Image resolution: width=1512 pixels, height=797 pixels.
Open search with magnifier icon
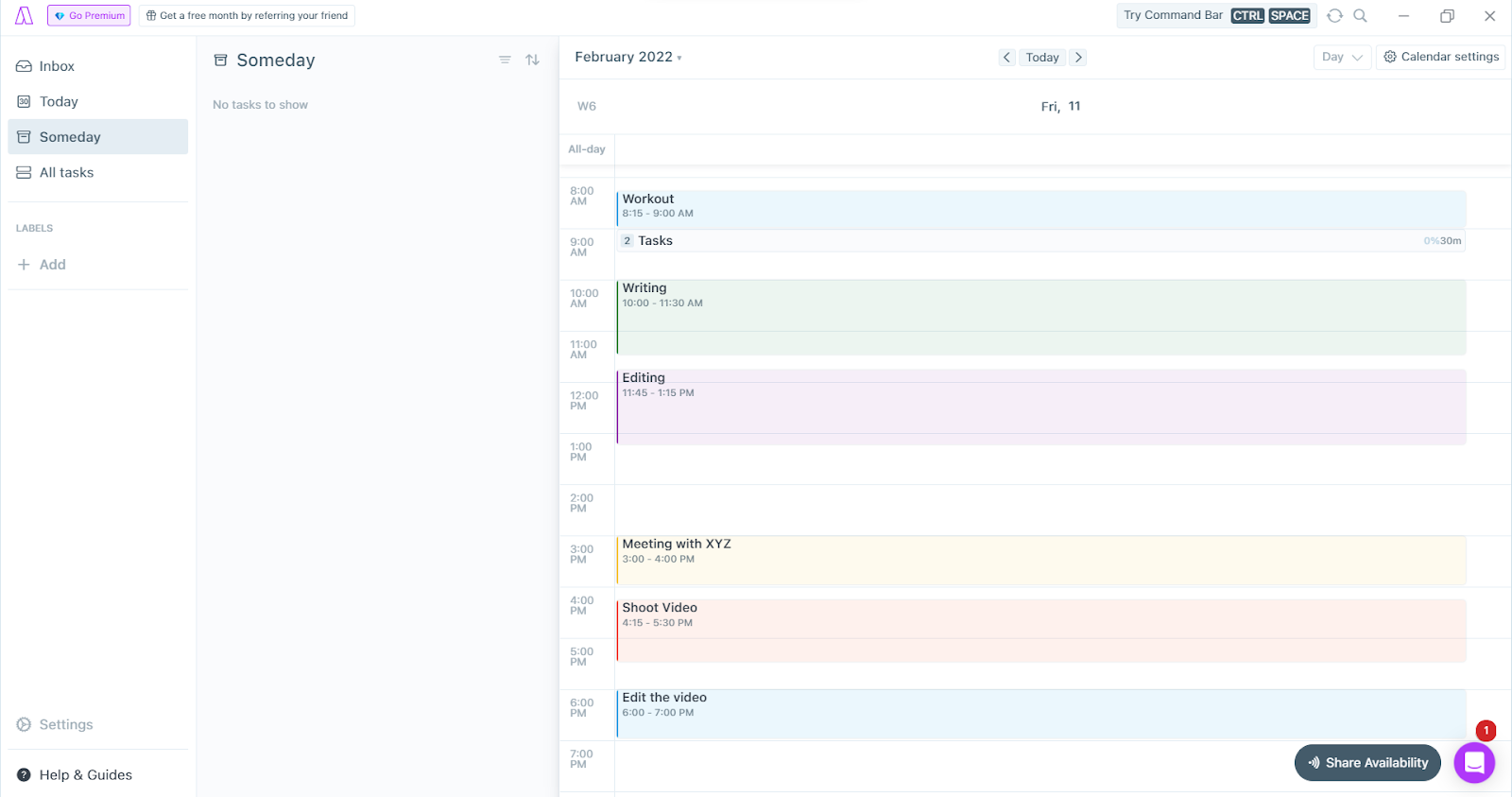(1360, 16)
